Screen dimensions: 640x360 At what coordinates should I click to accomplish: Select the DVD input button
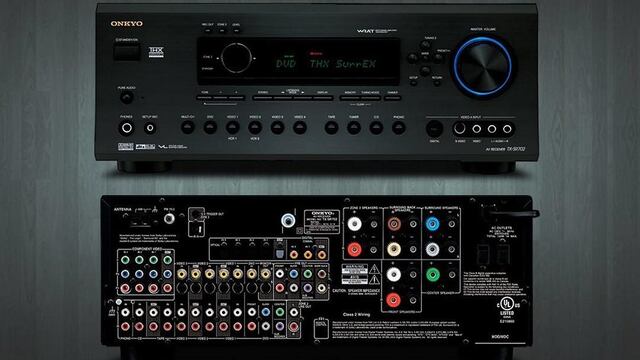(x=210, y=127)
